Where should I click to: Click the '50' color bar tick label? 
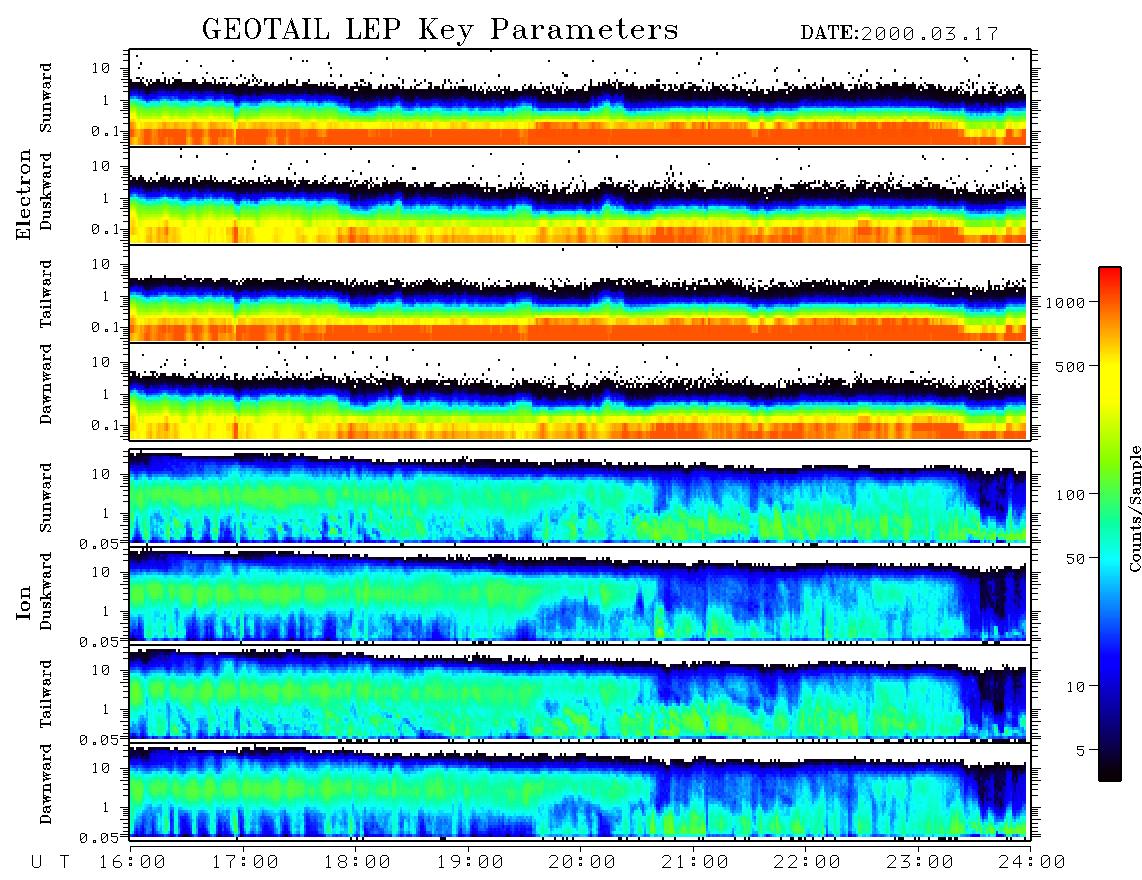click(1075, 559)
